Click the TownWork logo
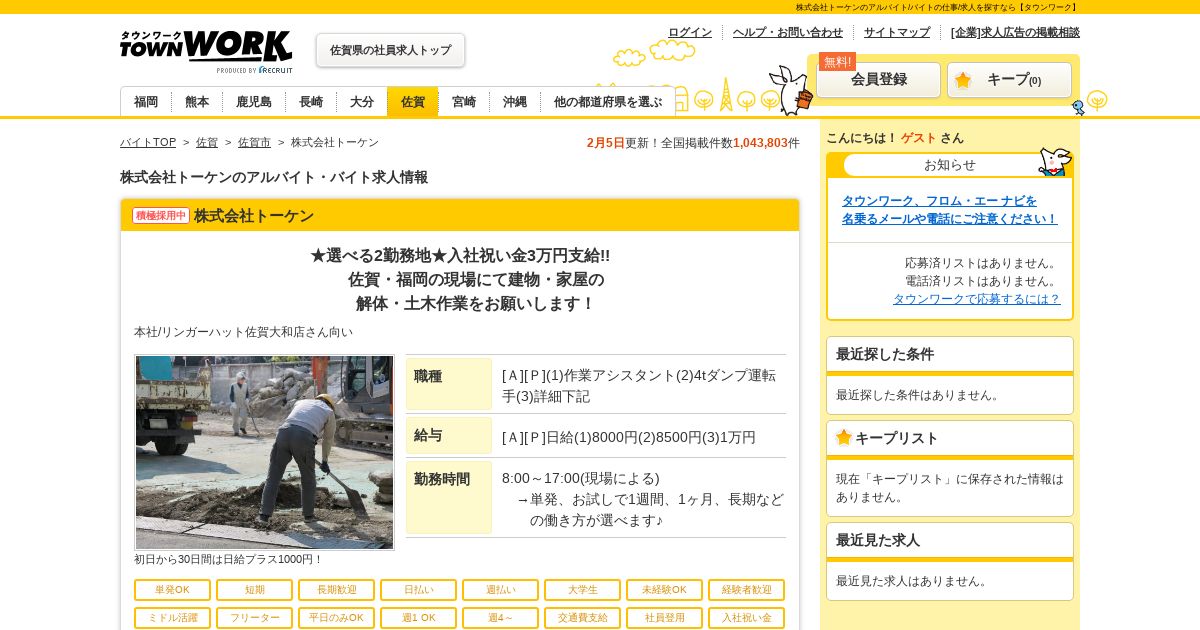Screen dimensions: 1200x630 pyautogui.click(x=206, y=51)
